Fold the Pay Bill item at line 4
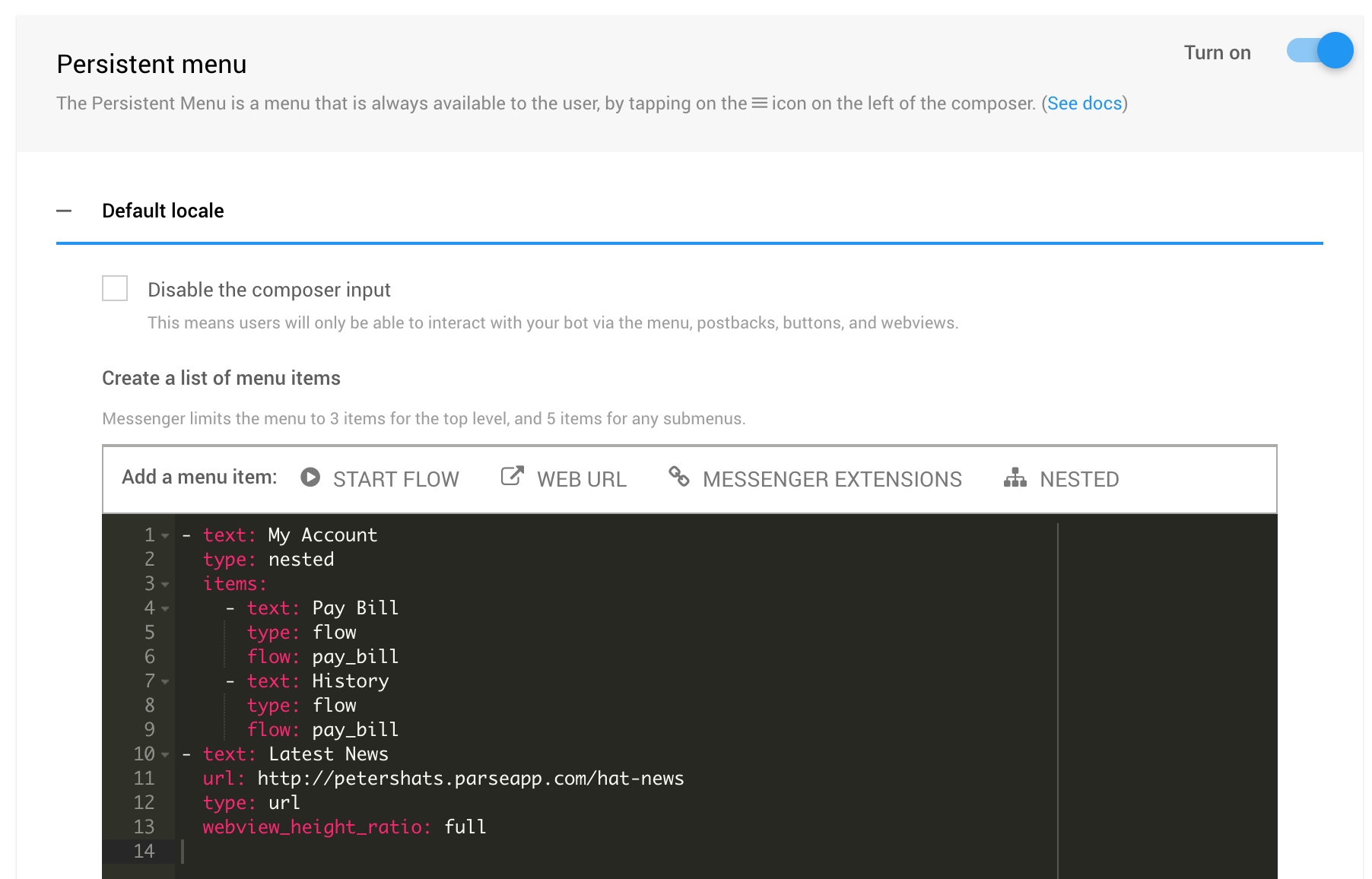Image resolution: width=1372 pixels, height=879 pixels. (165, 609)
